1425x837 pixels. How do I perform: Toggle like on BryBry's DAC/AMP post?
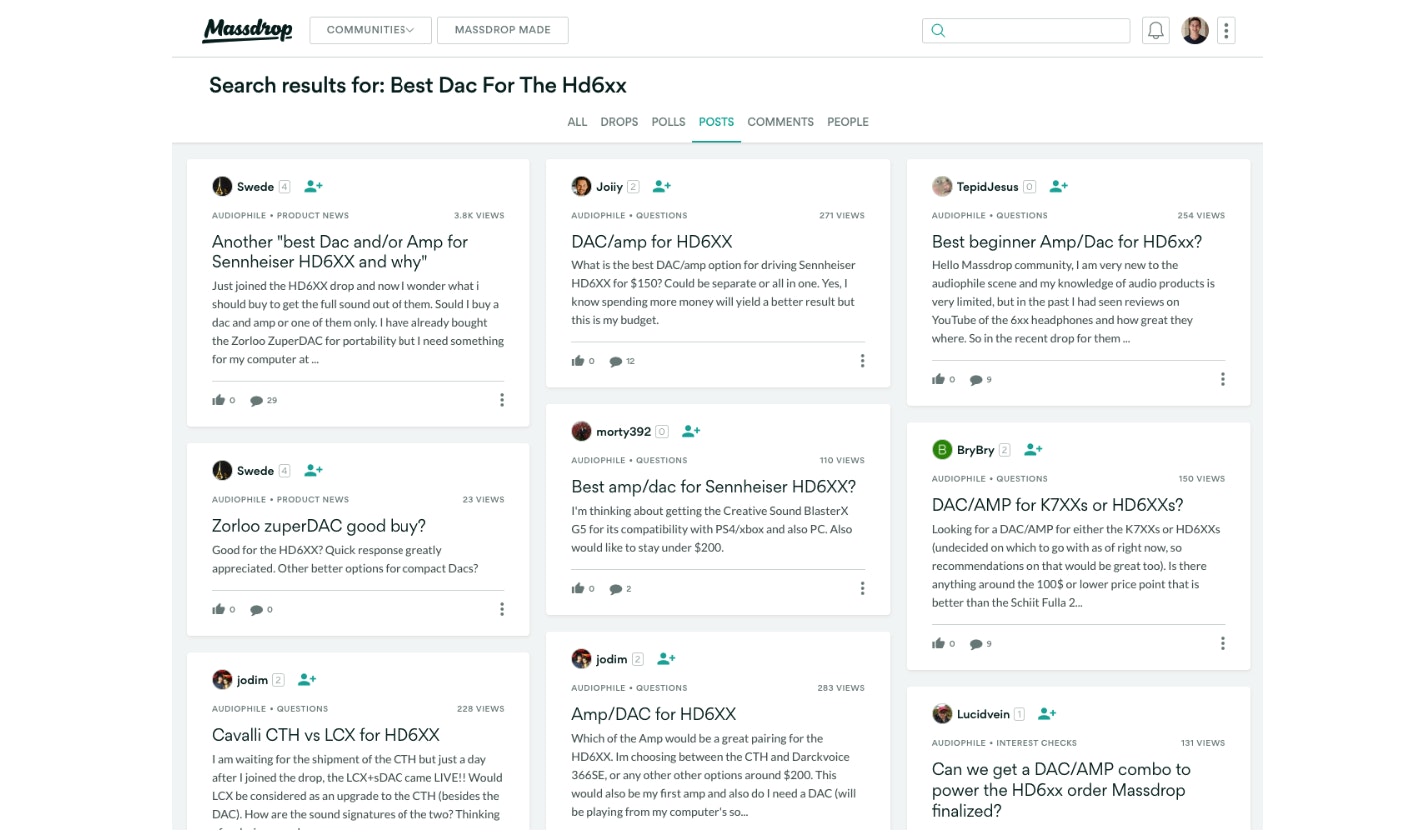click(x=938, y=644)
